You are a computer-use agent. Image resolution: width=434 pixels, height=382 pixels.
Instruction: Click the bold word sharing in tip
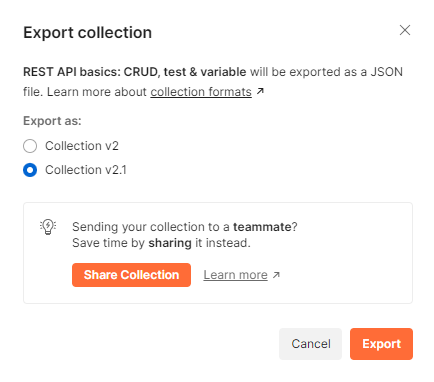tap(170, 243)
